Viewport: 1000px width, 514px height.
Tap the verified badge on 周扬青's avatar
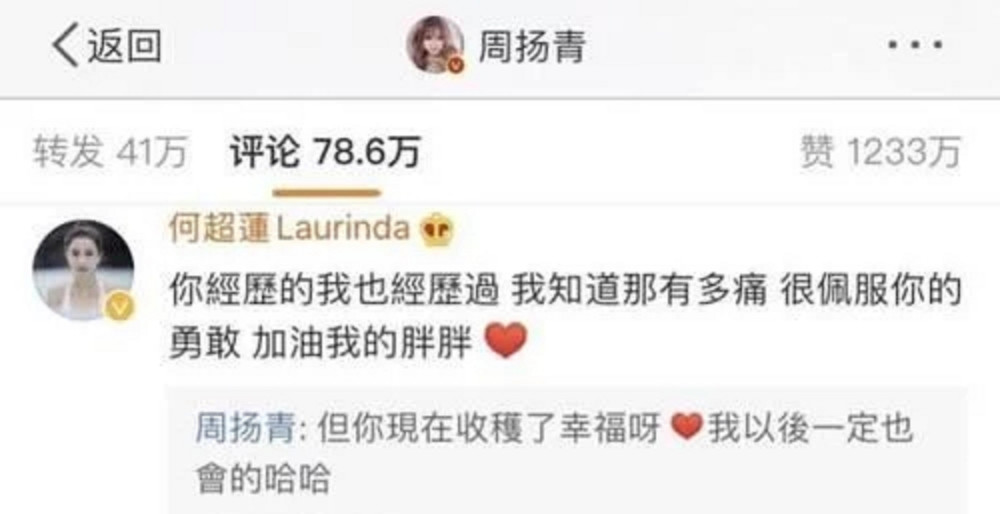pyautogui.click(x=455, y=65)
